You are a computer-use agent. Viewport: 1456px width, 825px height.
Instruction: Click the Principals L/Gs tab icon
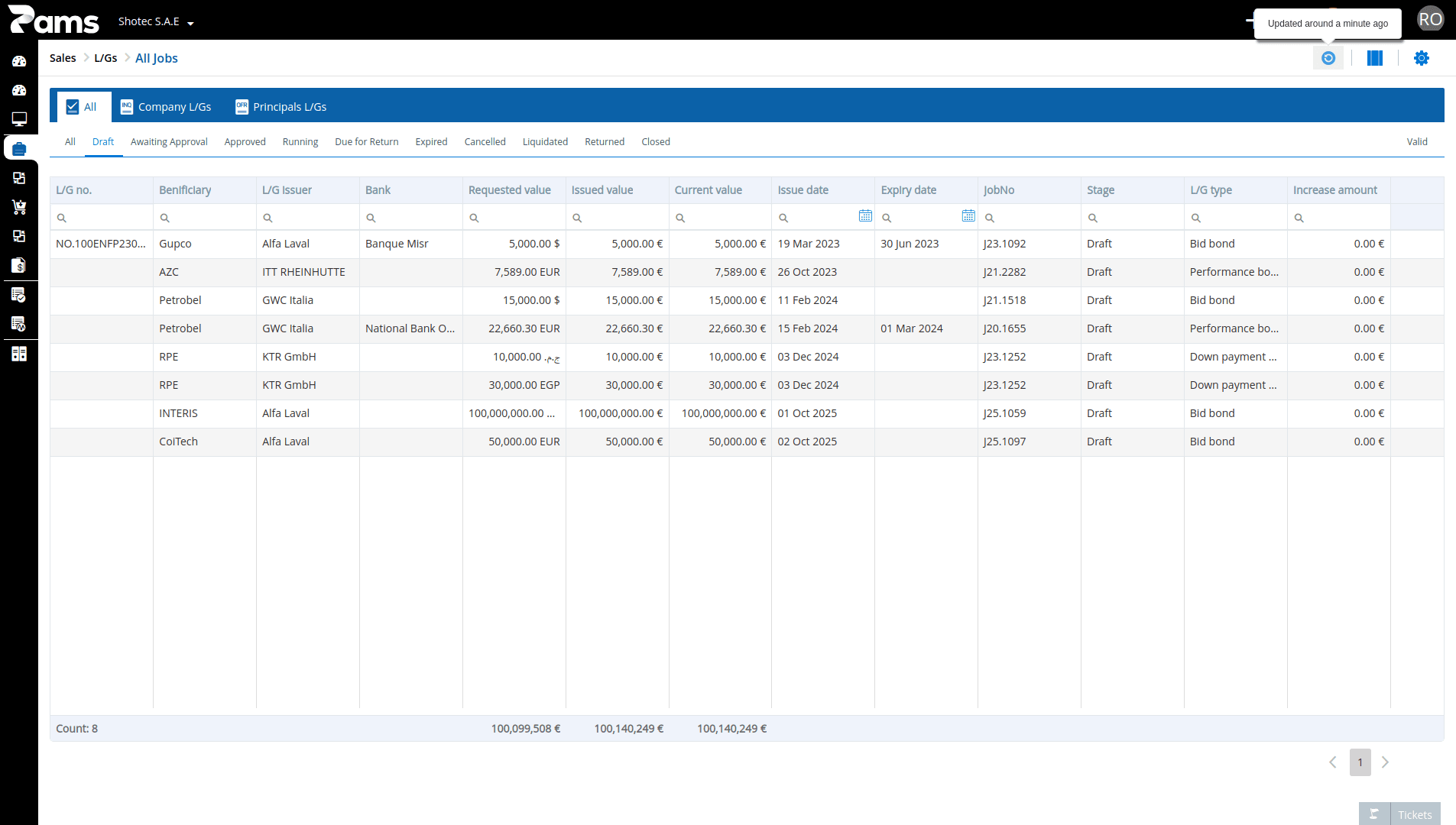click(242, 107)
